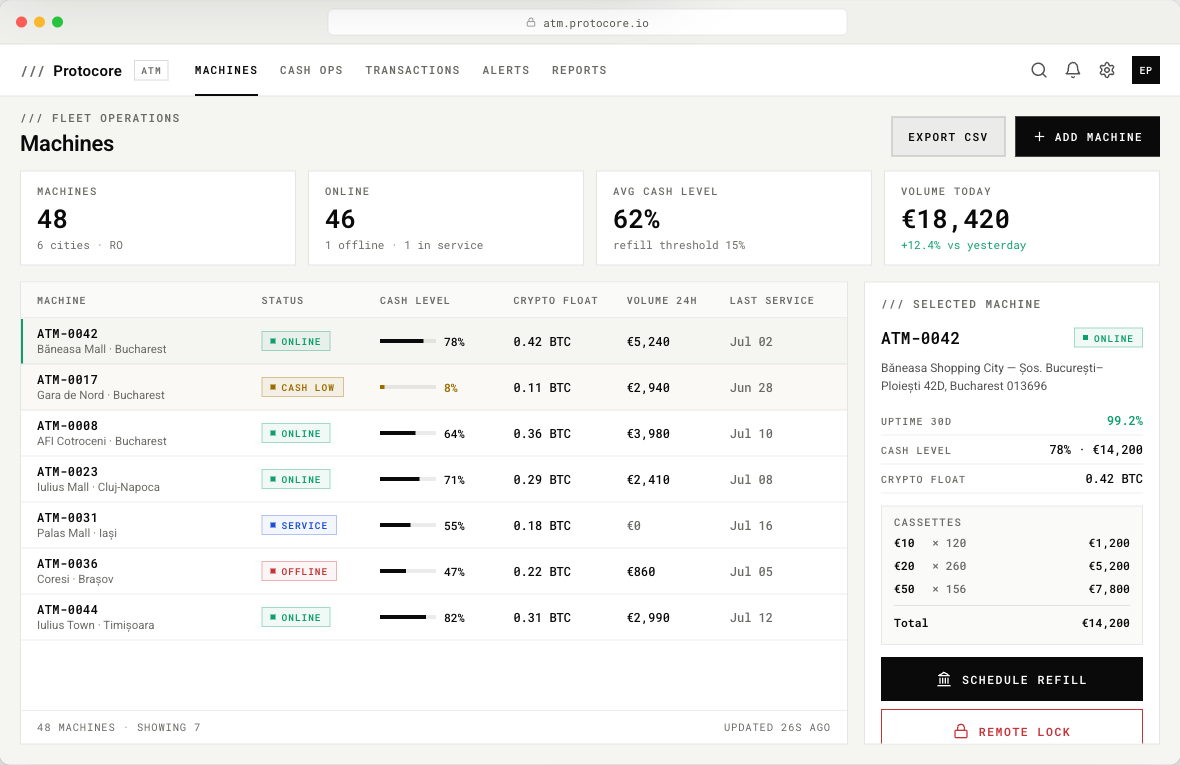This screenshot has height=765, width=1180.
Task: Click the Jun 28 last service date
Action: pos(751,387)
